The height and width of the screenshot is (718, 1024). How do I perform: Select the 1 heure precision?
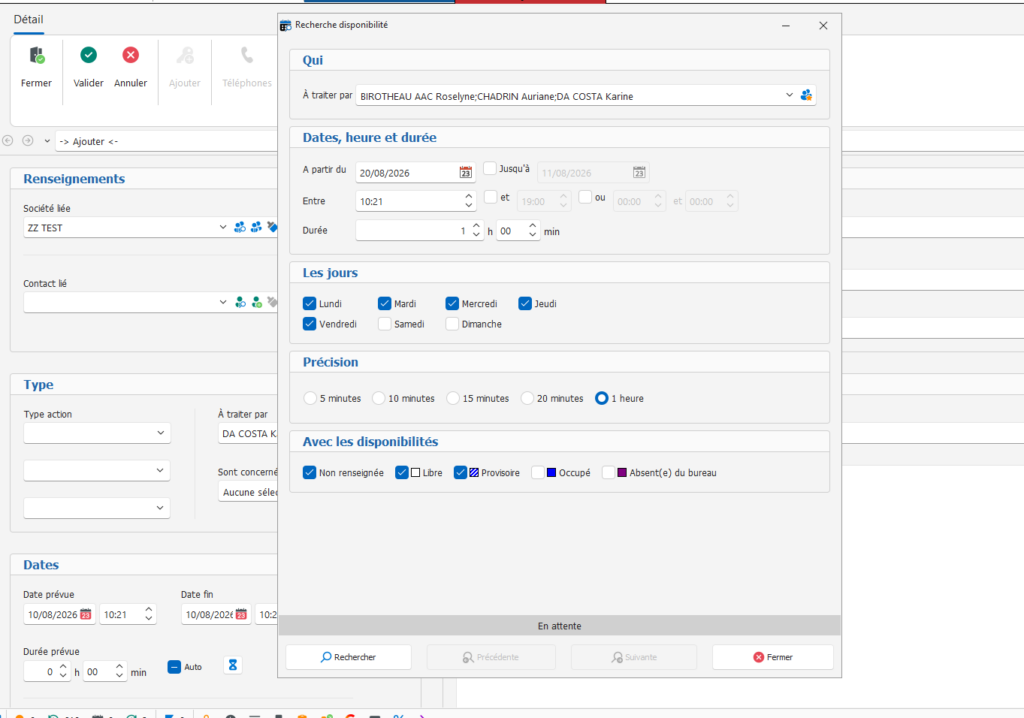[x=601, y=399]
